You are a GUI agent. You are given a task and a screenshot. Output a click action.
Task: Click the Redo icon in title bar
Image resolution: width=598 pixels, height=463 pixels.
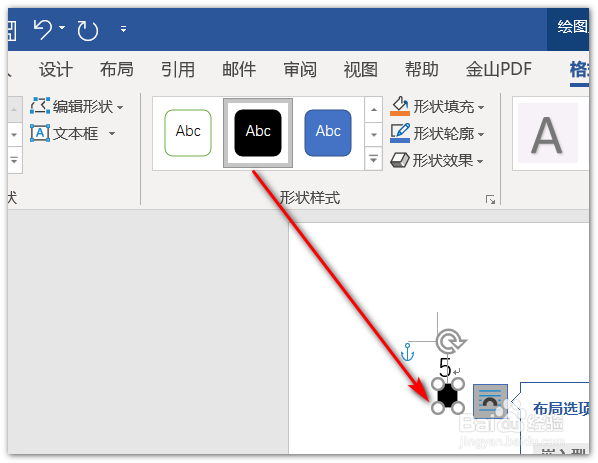pos(88,30)
